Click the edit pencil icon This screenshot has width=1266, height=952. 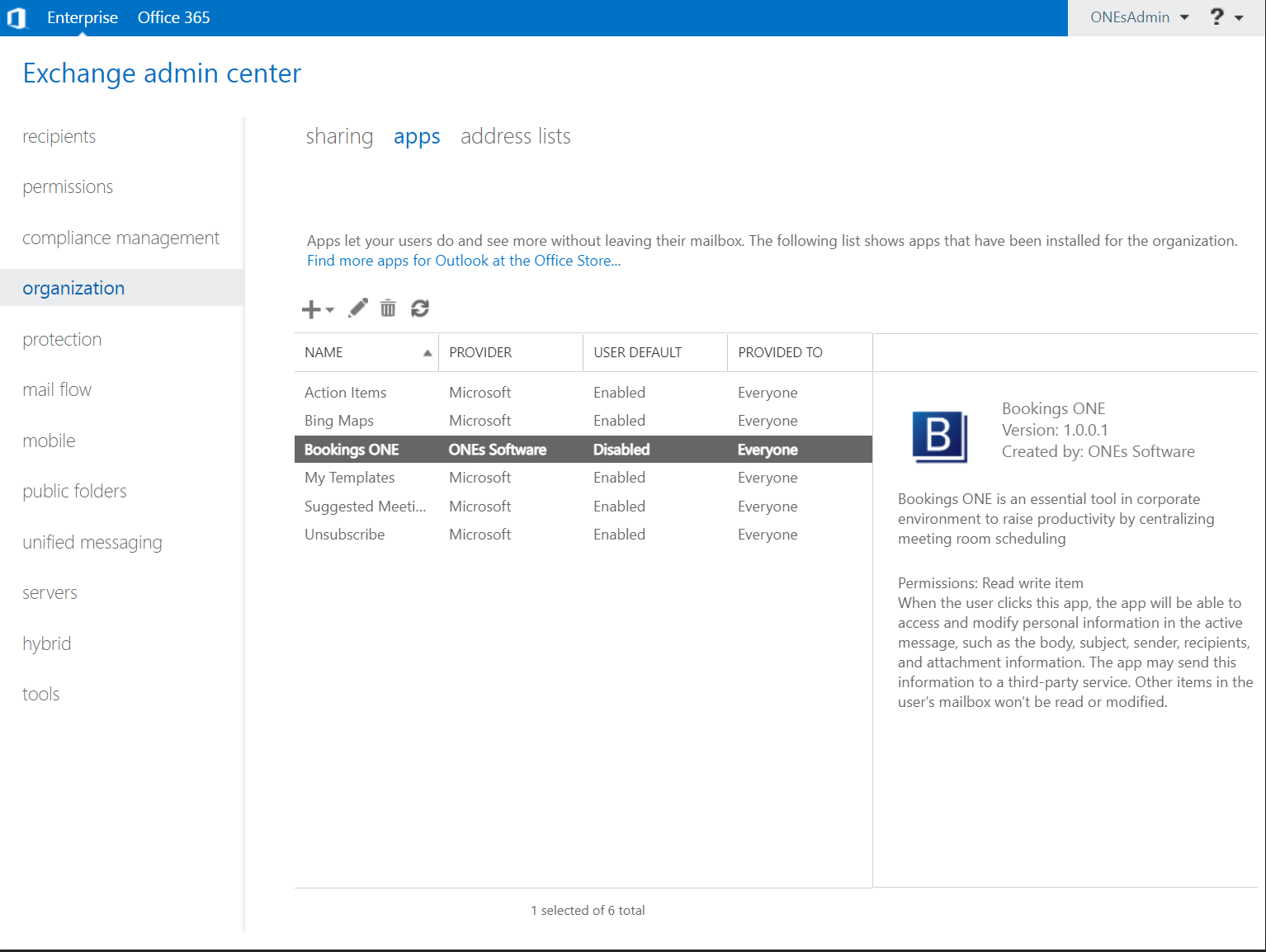pos(358,309)
